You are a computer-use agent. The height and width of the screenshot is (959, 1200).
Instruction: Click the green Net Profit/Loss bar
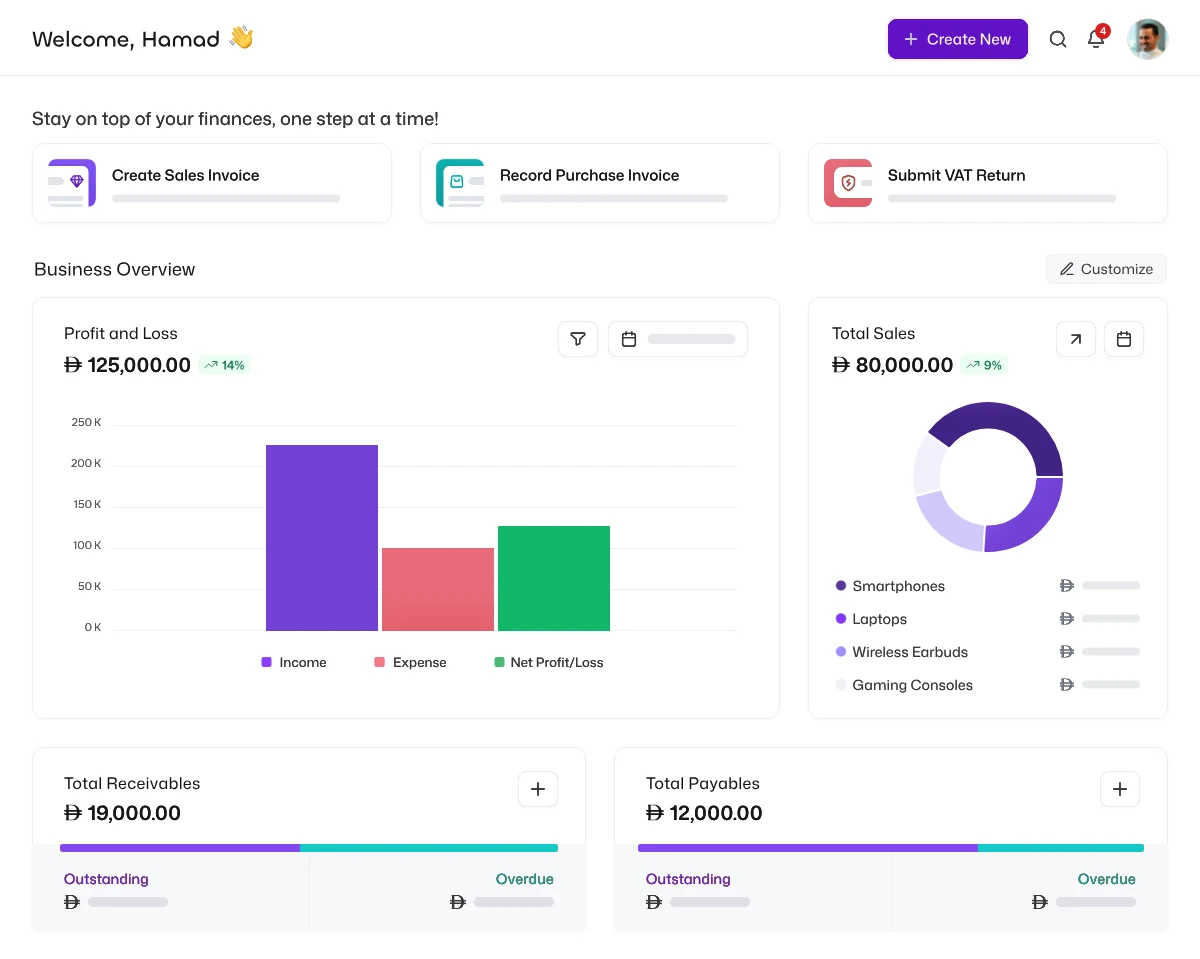click(554, 578)
